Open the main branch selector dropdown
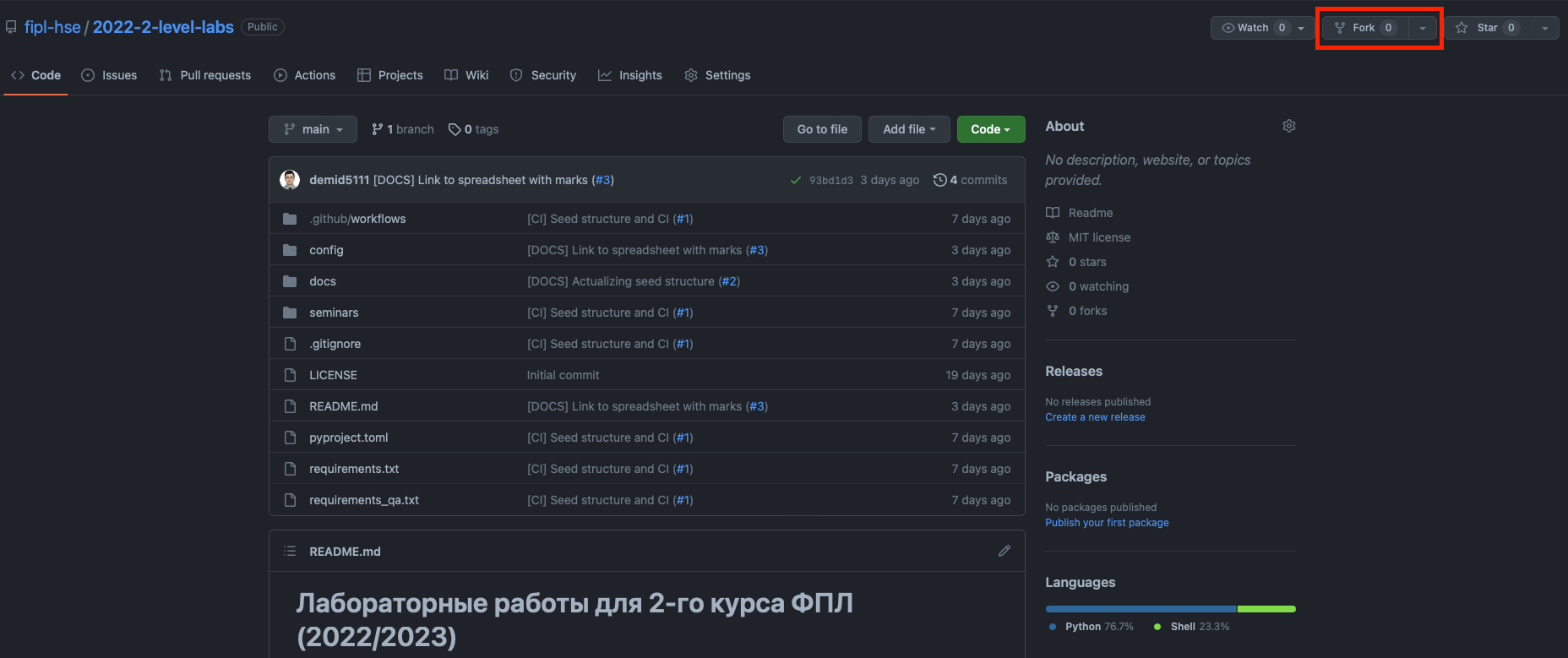This screenshot has width=1568, height=658. point(313,129)
